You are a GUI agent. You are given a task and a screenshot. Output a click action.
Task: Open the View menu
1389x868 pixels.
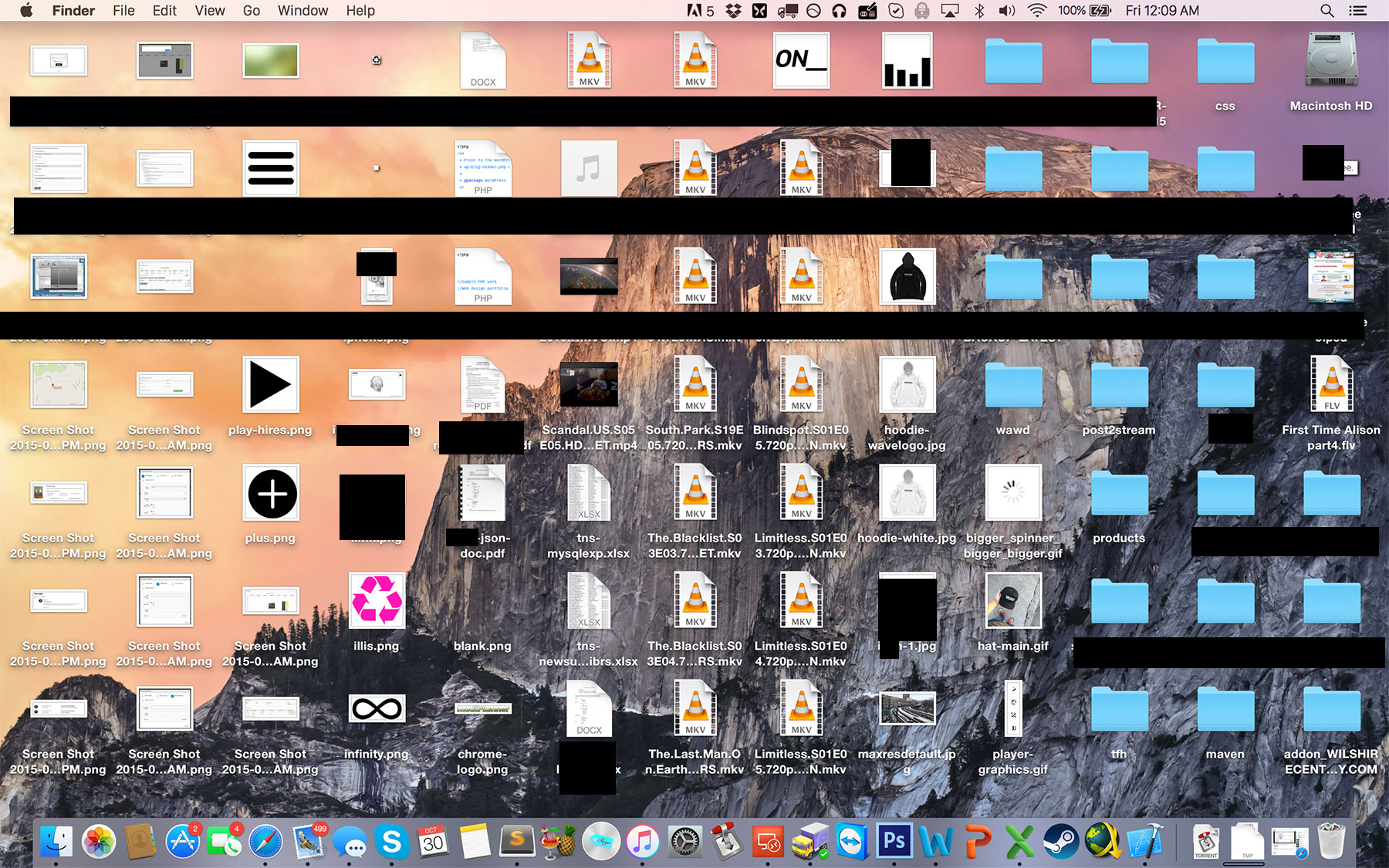(x=210, y=11)
